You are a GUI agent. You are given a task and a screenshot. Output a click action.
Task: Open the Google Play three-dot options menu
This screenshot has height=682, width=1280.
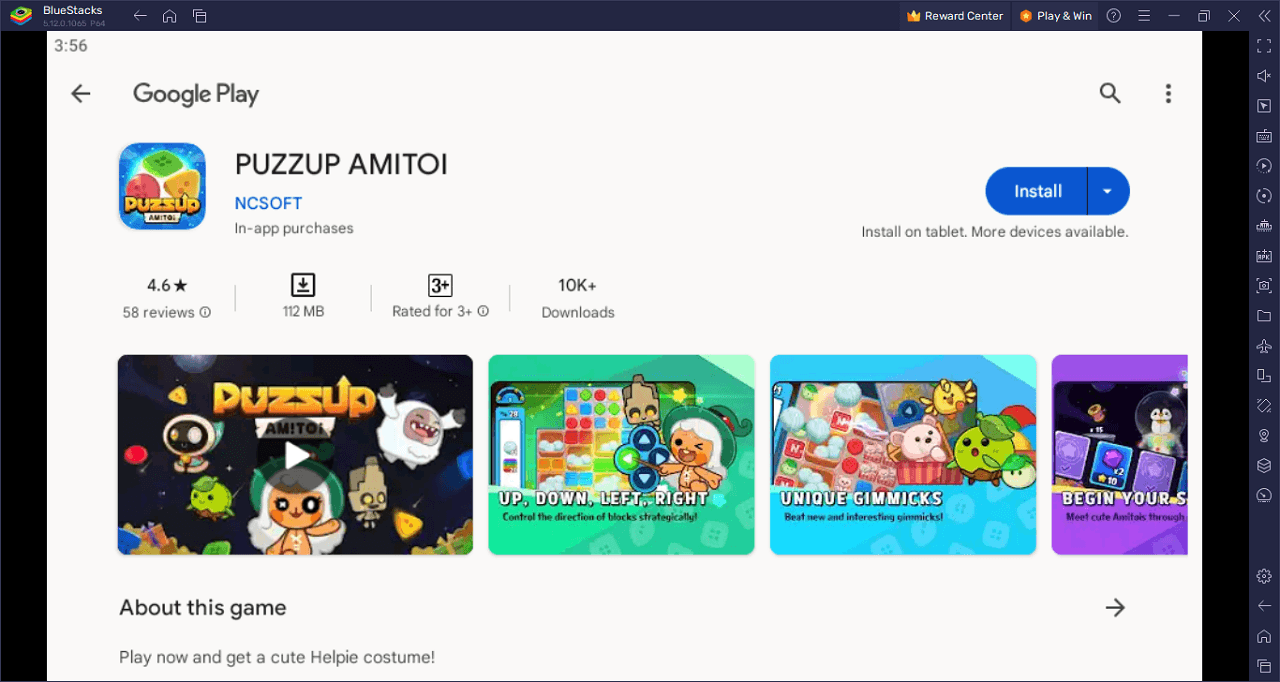coord(1168,94)
